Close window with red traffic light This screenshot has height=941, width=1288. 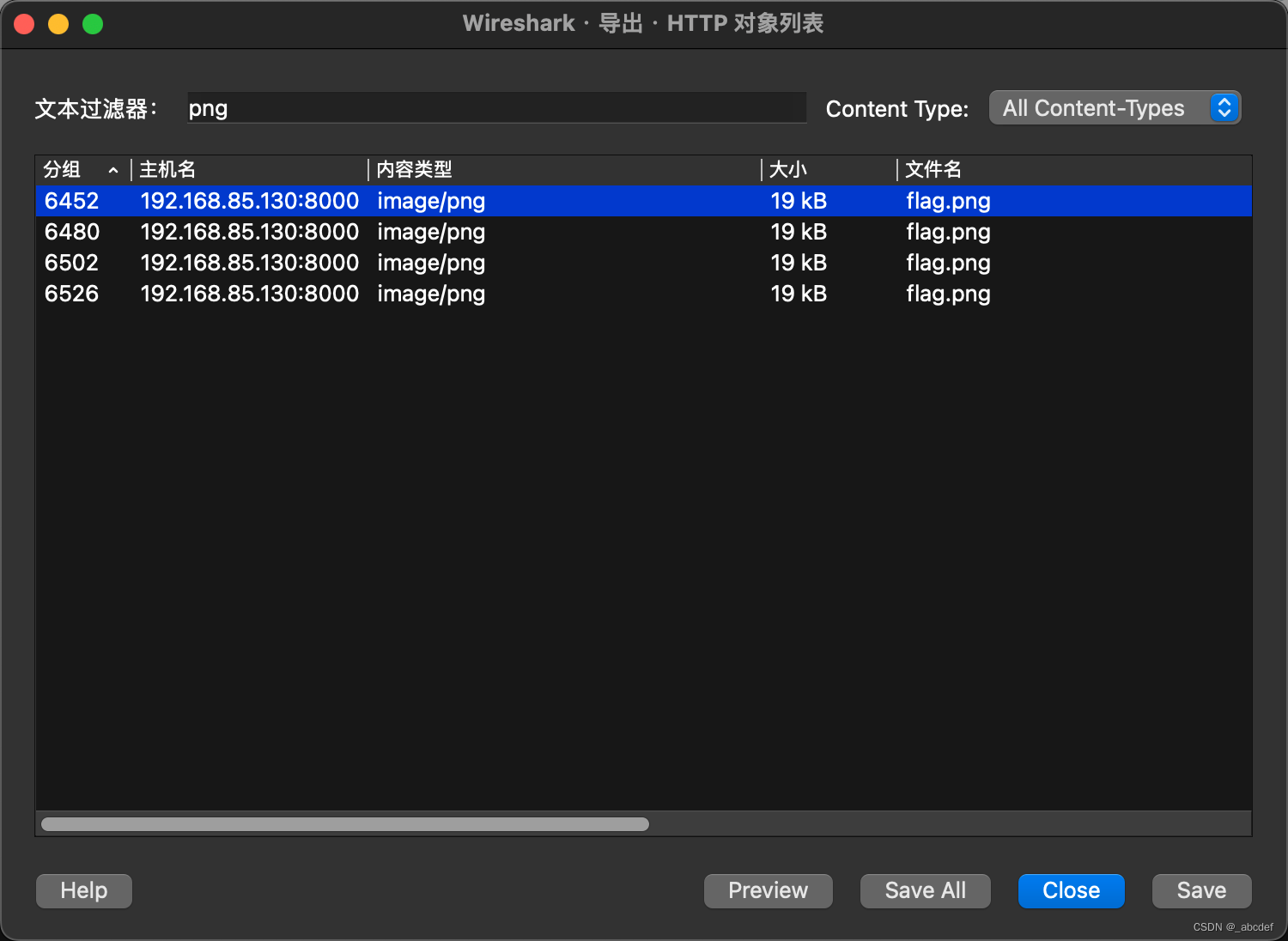[24, 24]
